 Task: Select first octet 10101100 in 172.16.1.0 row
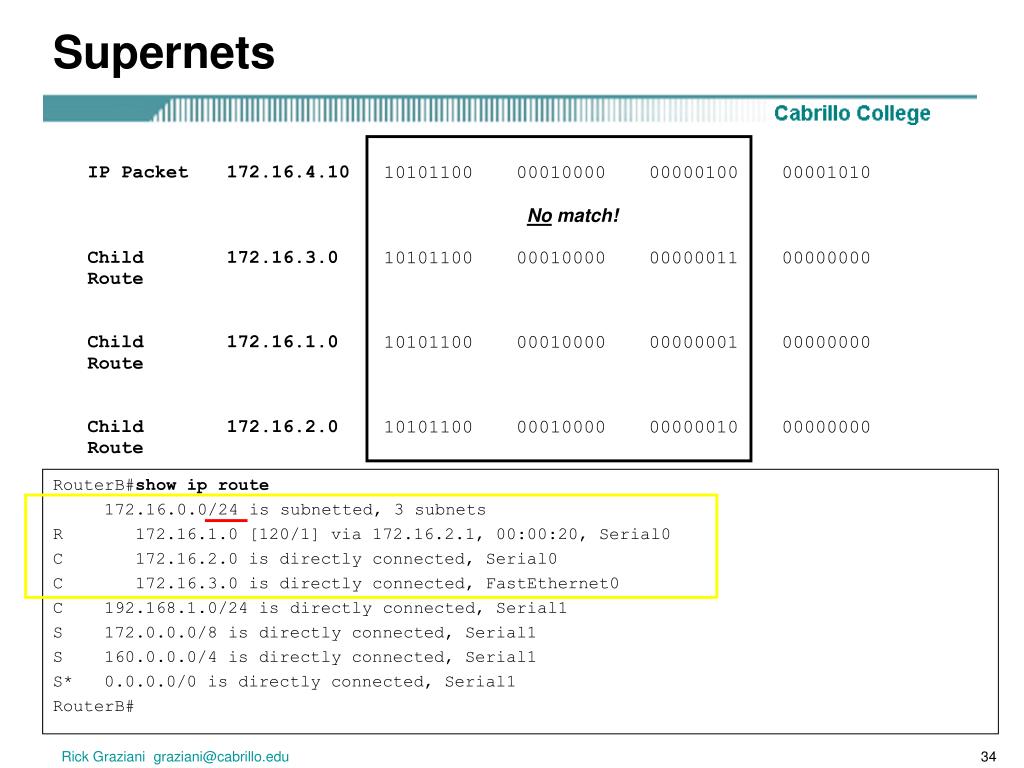click(x=428, y=342)
